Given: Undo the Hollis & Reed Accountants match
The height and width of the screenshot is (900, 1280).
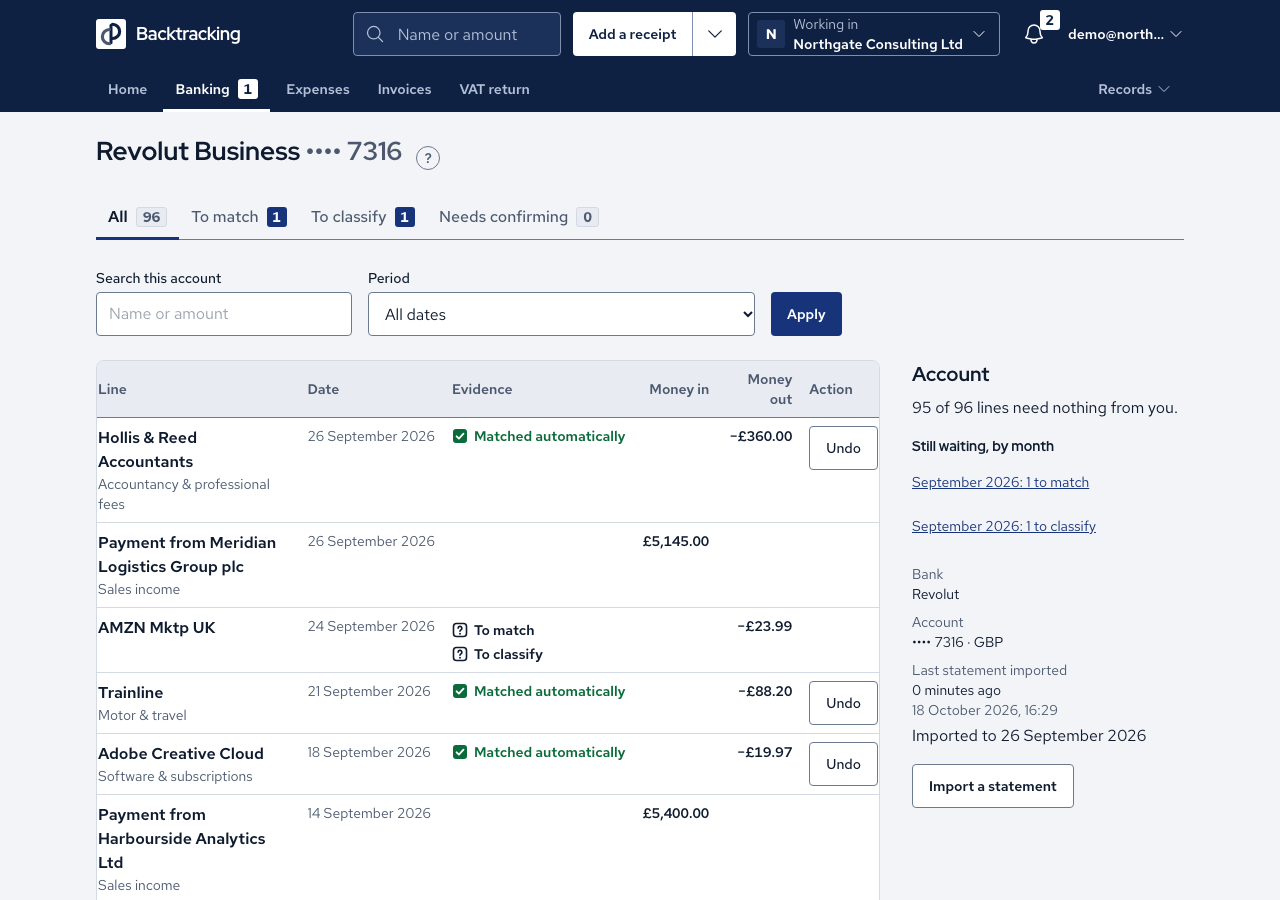Looking at the screenshot, I should click(x=843, y=448).
